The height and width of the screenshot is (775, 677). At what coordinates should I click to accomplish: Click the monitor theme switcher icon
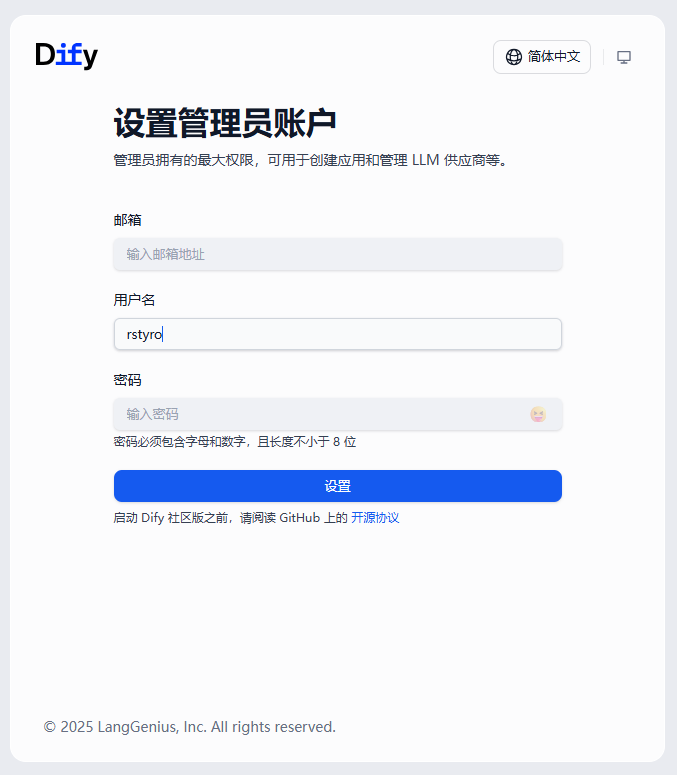[624, 57]
